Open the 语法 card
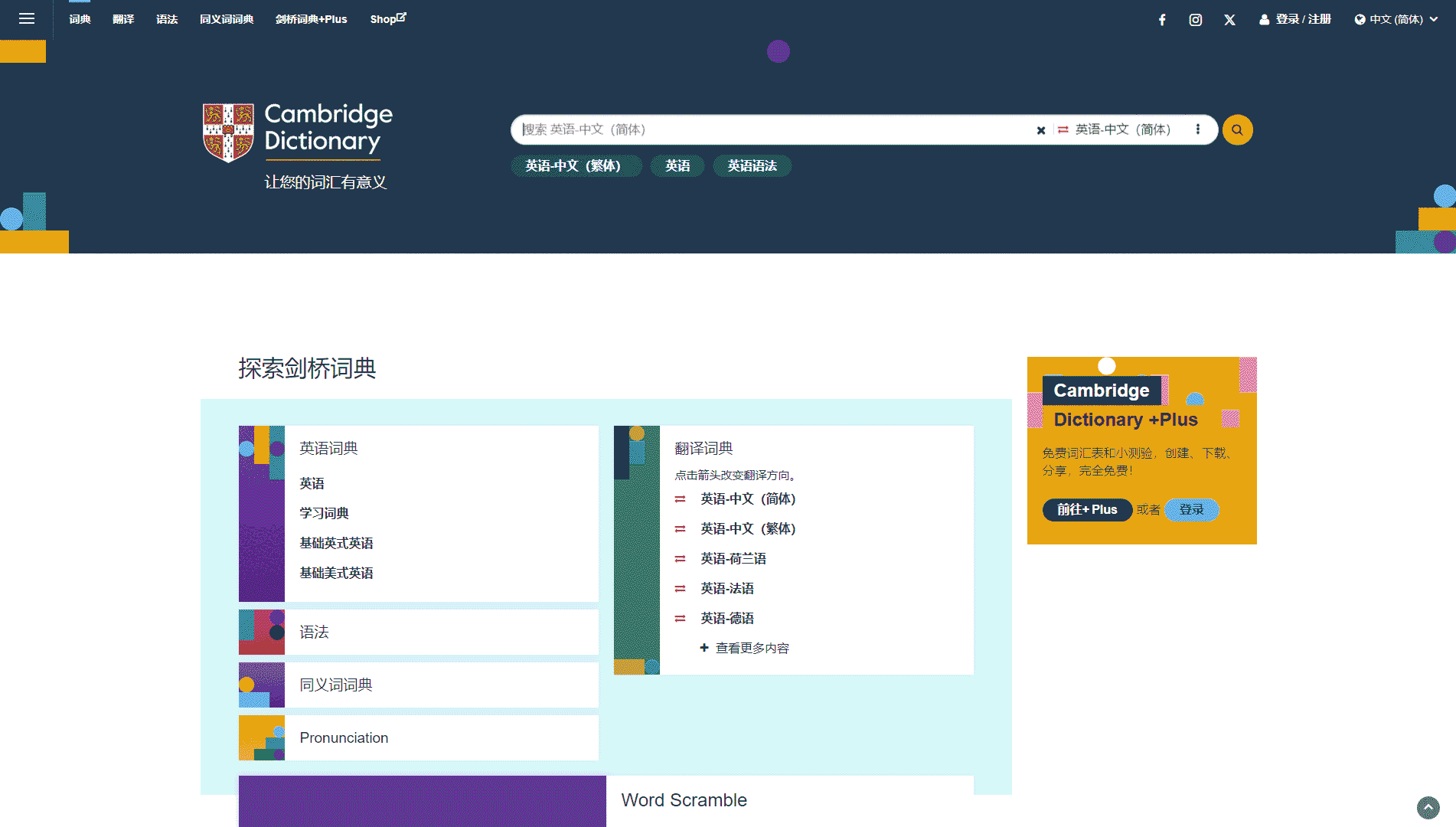The image size is (1456, 827). tap(418, 632)
